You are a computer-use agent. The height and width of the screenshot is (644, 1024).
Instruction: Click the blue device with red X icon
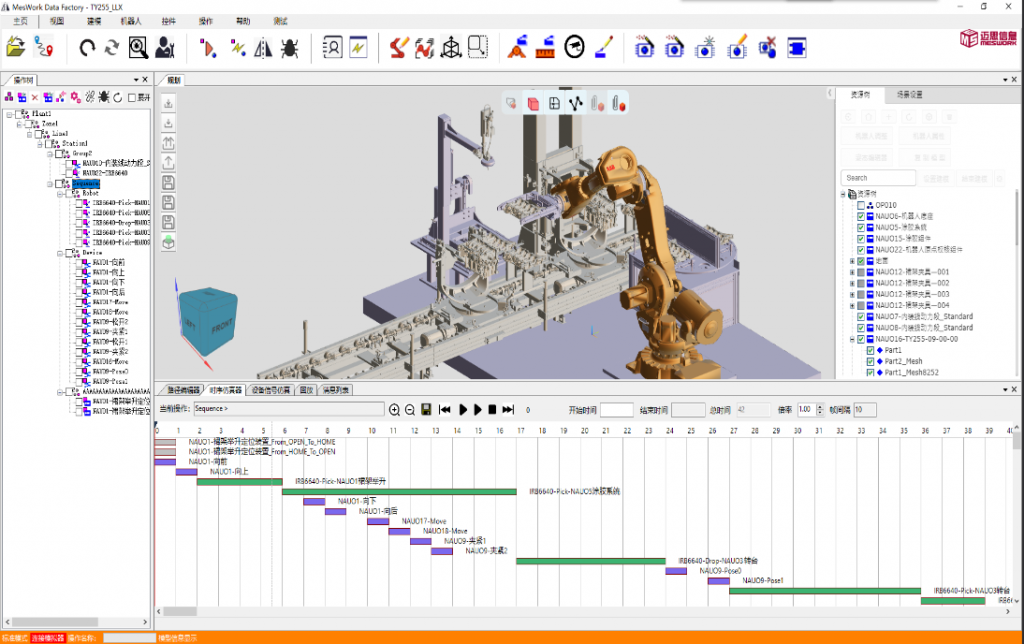(767, 48)
